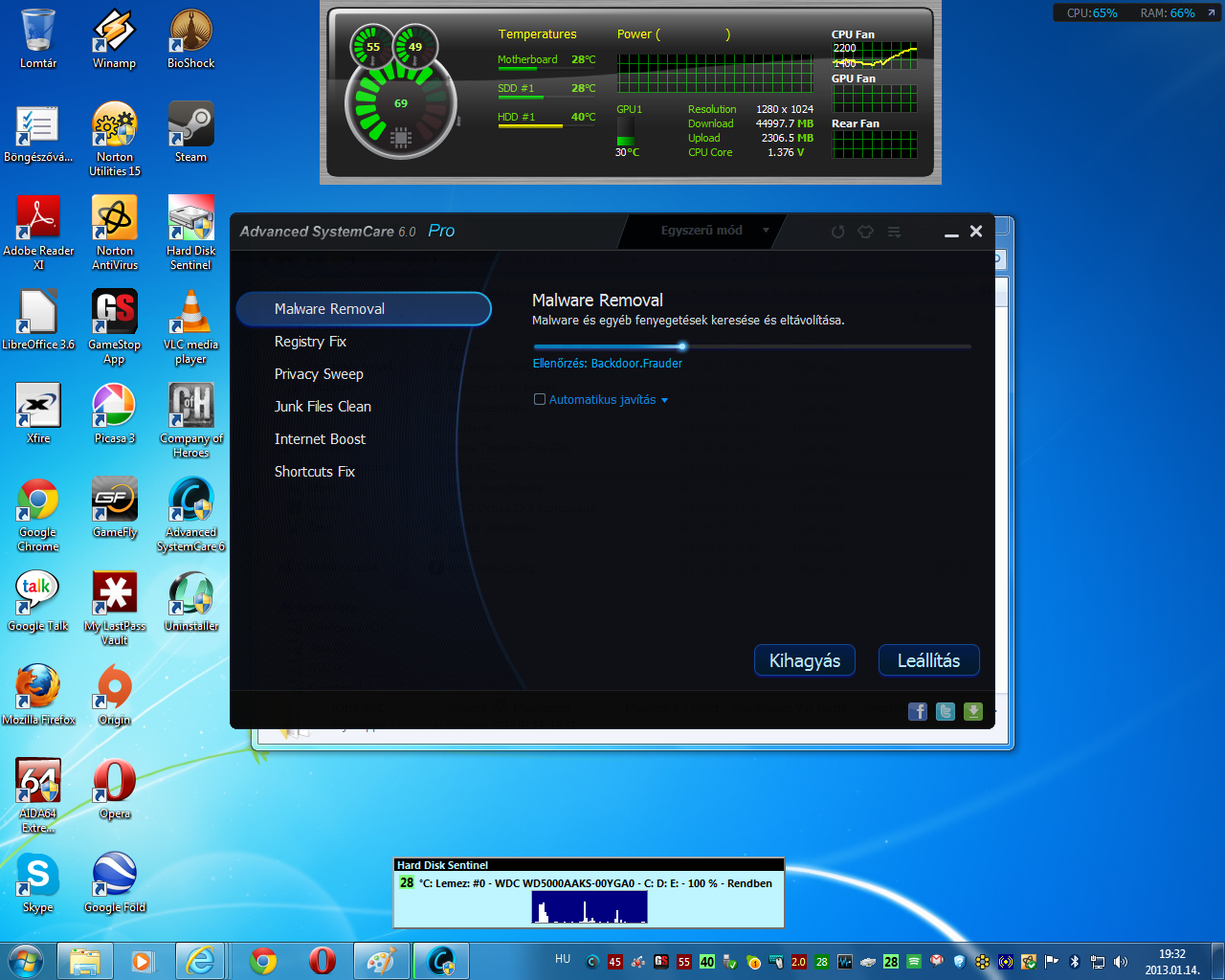Open the taskbar clock showing 19:32
Screen dimensions: 1225x980
pyautogui.click(x=1172, y=962)
